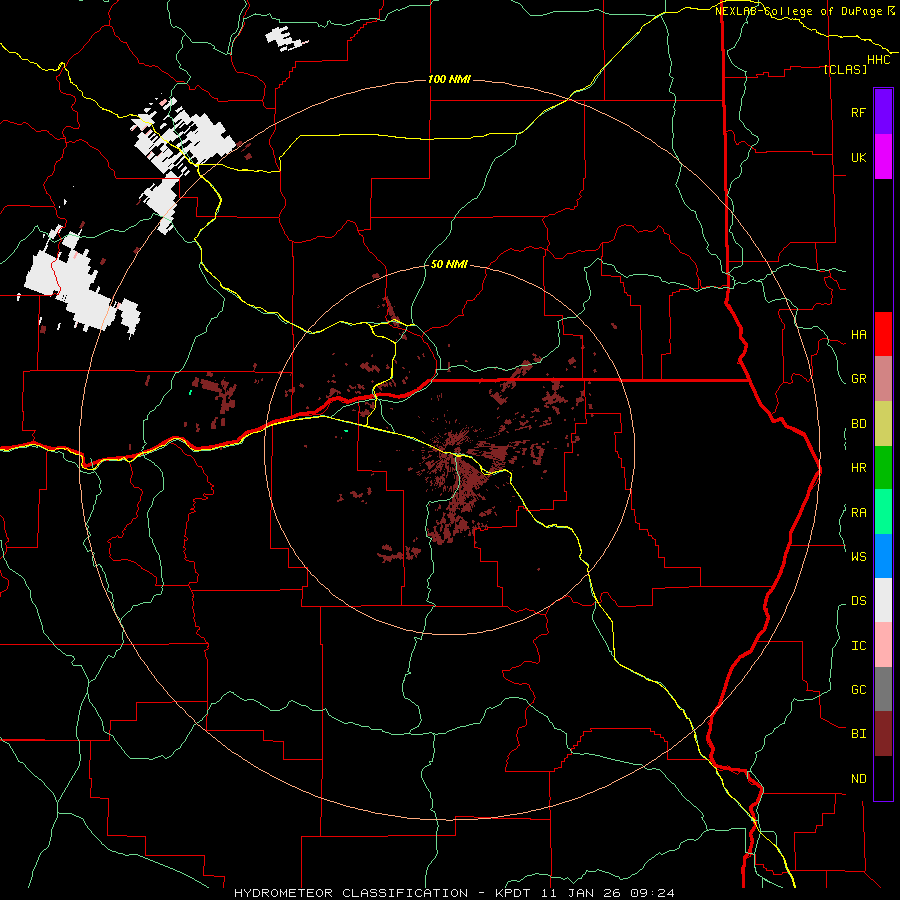
Task: Click the BI legend label
Action: click(x=858, y=734)
